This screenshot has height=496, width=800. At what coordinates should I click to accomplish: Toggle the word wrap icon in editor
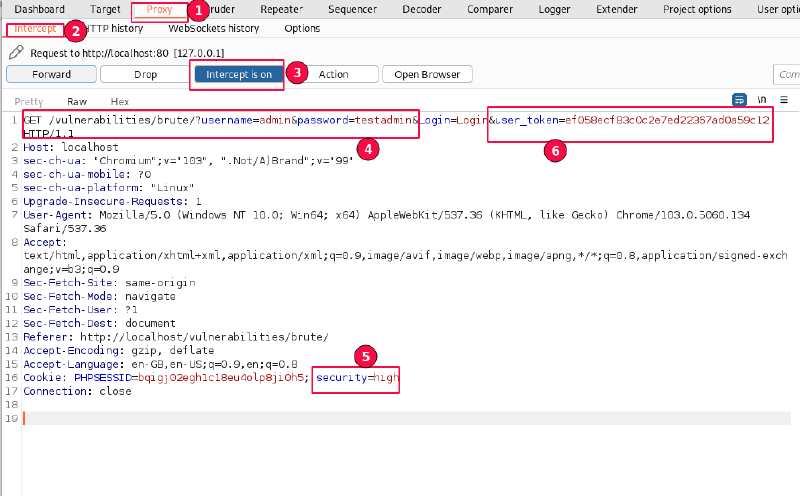740,101
